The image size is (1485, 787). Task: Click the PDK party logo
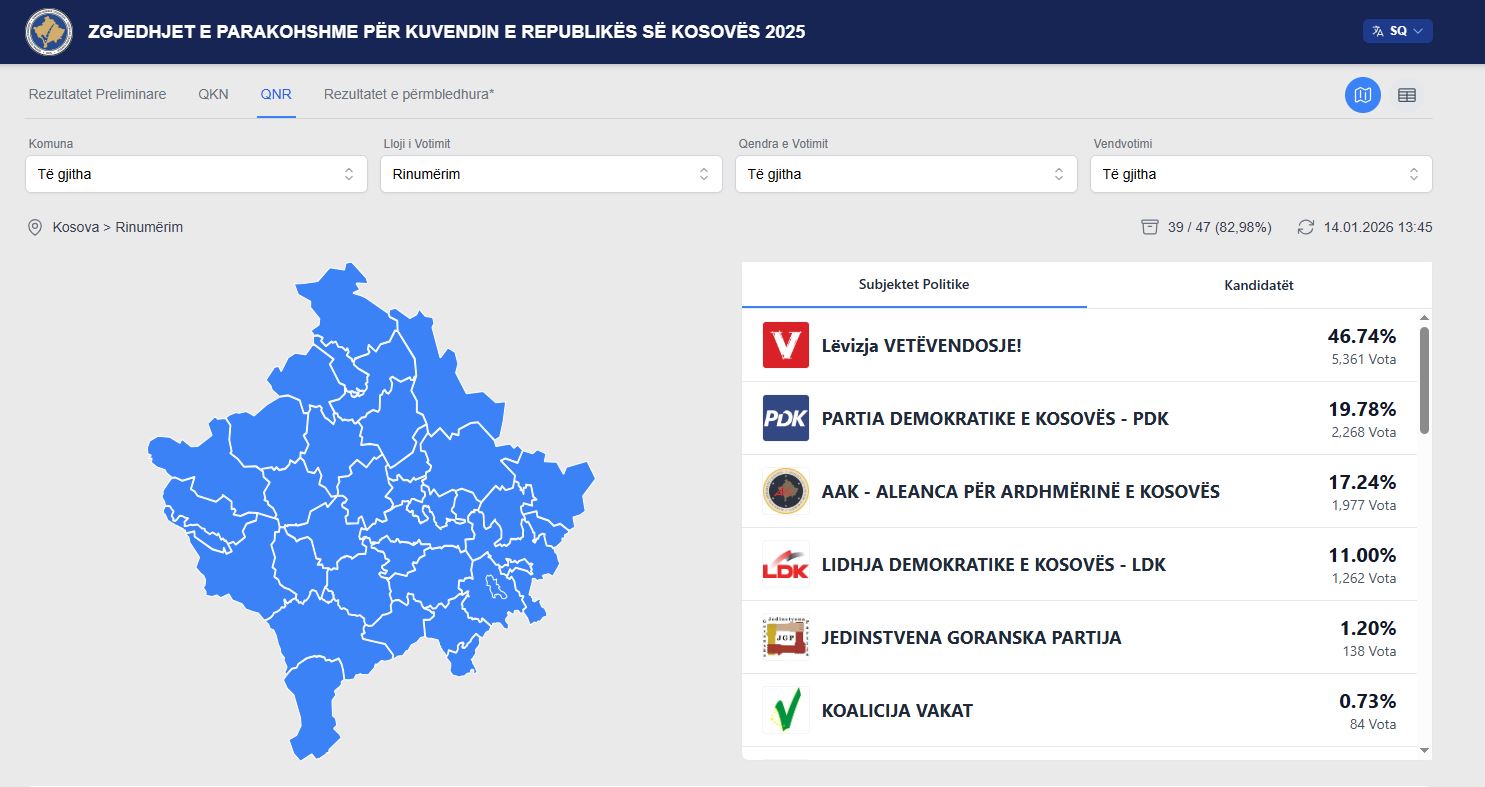785,418
